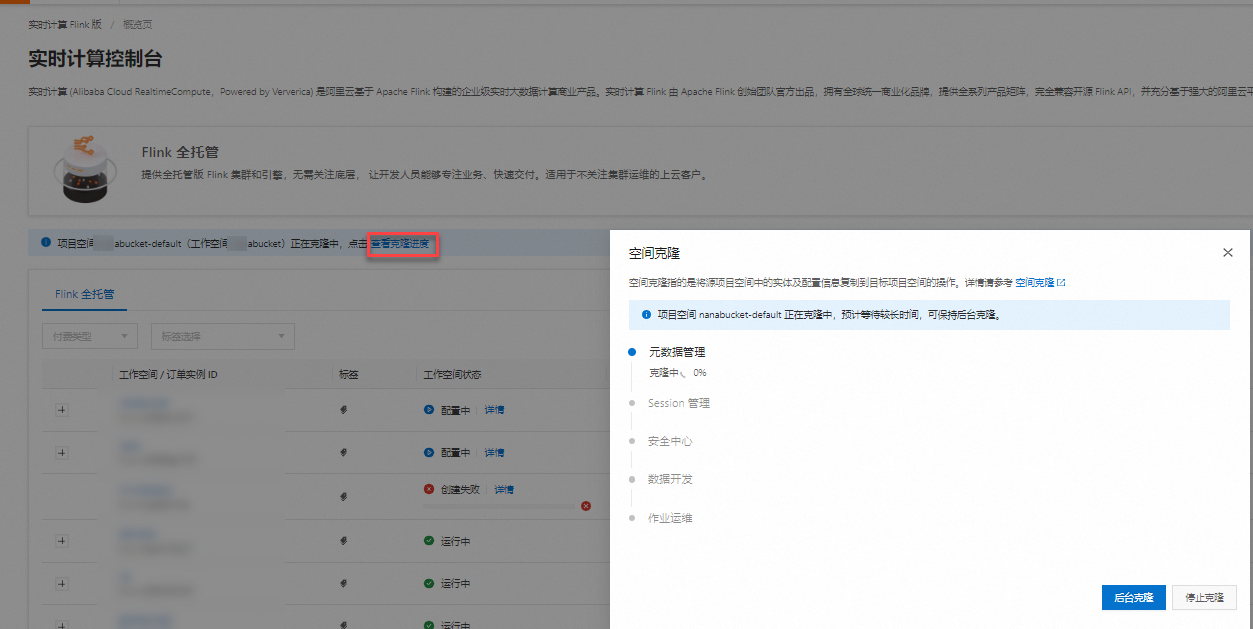Click the 创建失败 status text
The width and height of the screenshot is (1253, 629).
pyautogui.click(x=461, y=490)
